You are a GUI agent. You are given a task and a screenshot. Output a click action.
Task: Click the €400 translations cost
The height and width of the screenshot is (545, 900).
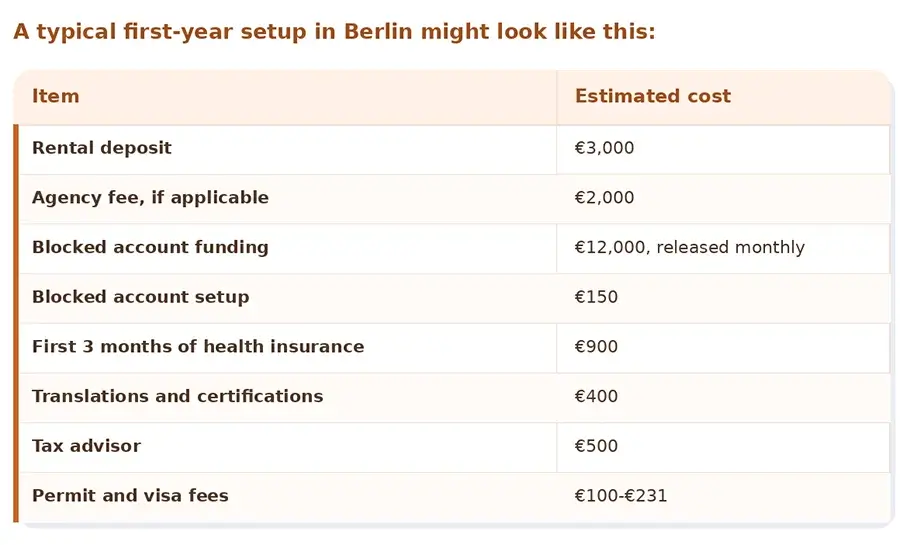pyautogui.click(x=596, y=396)
